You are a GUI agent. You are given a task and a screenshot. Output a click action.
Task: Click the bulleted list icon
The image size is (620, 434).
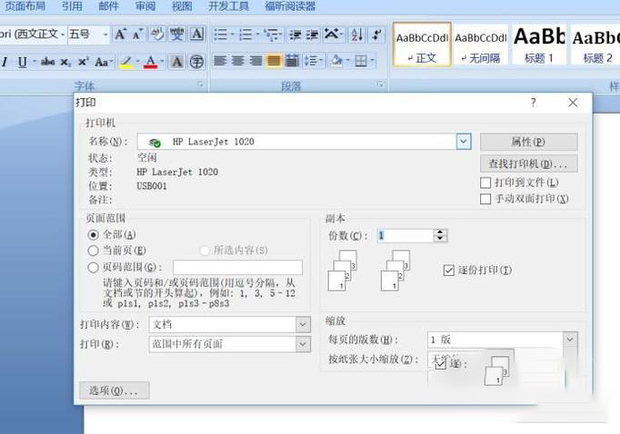click(x=220, y=35)
